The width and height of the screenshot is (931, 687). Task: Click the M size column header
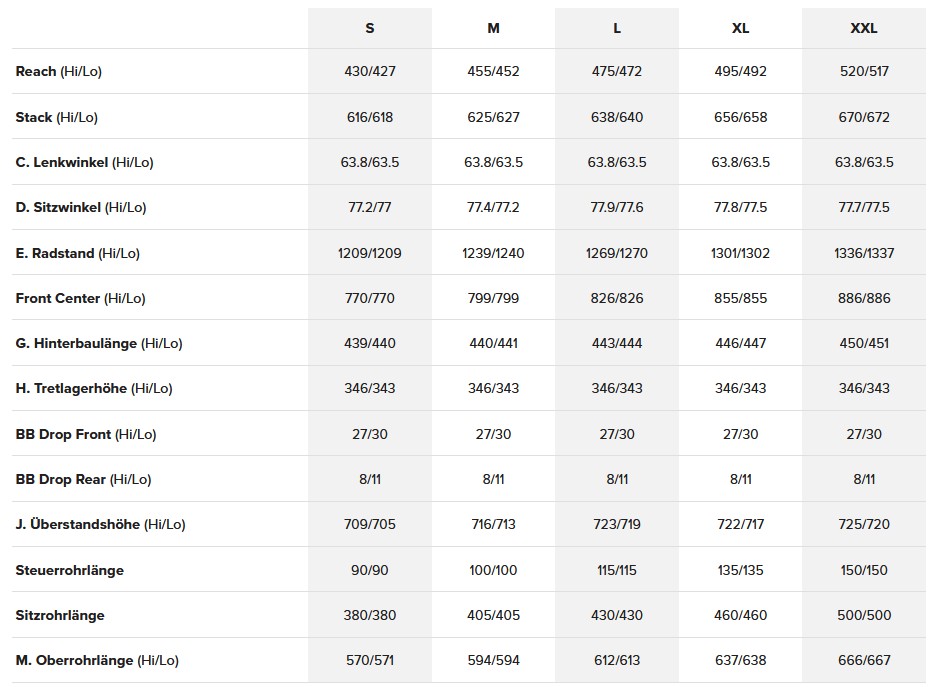click(x=493, y=28)
